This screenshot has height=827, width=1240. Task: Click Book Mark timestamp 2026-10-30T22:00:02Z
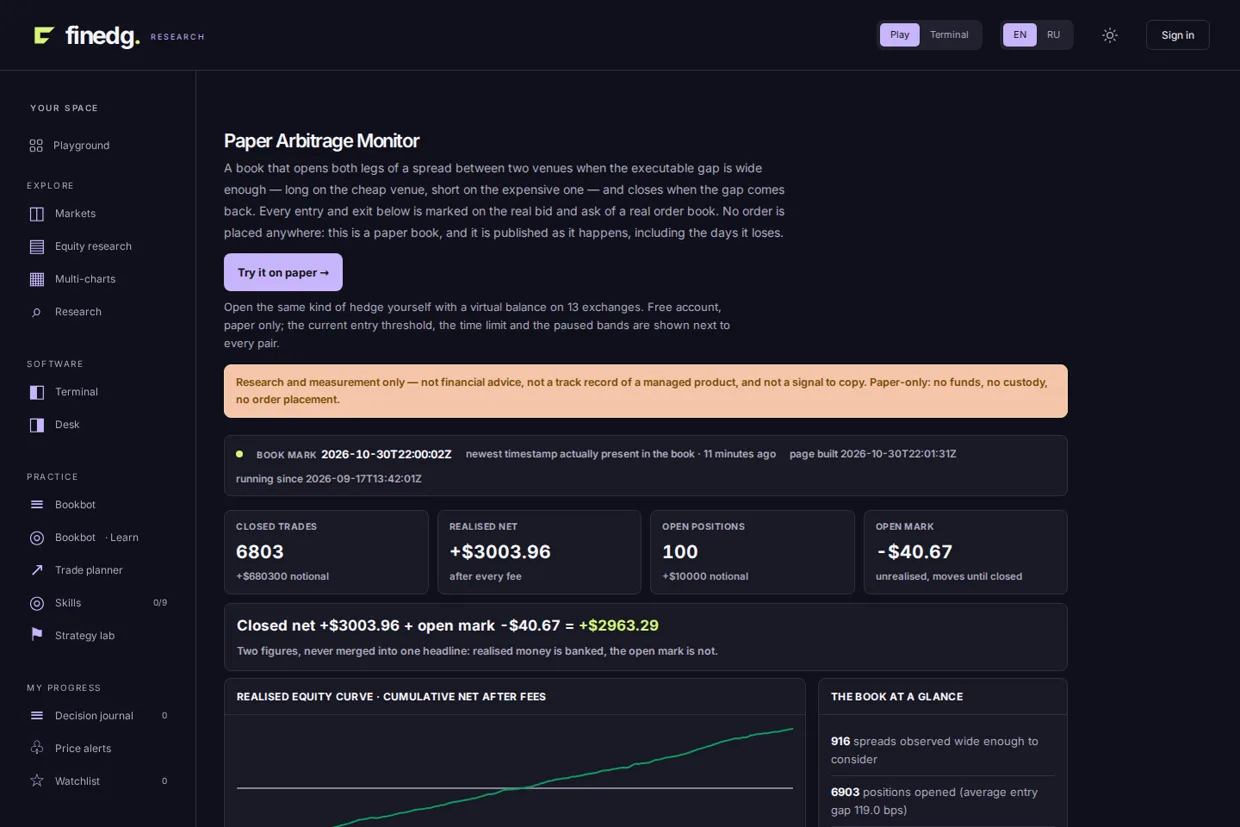pos(386,454)
